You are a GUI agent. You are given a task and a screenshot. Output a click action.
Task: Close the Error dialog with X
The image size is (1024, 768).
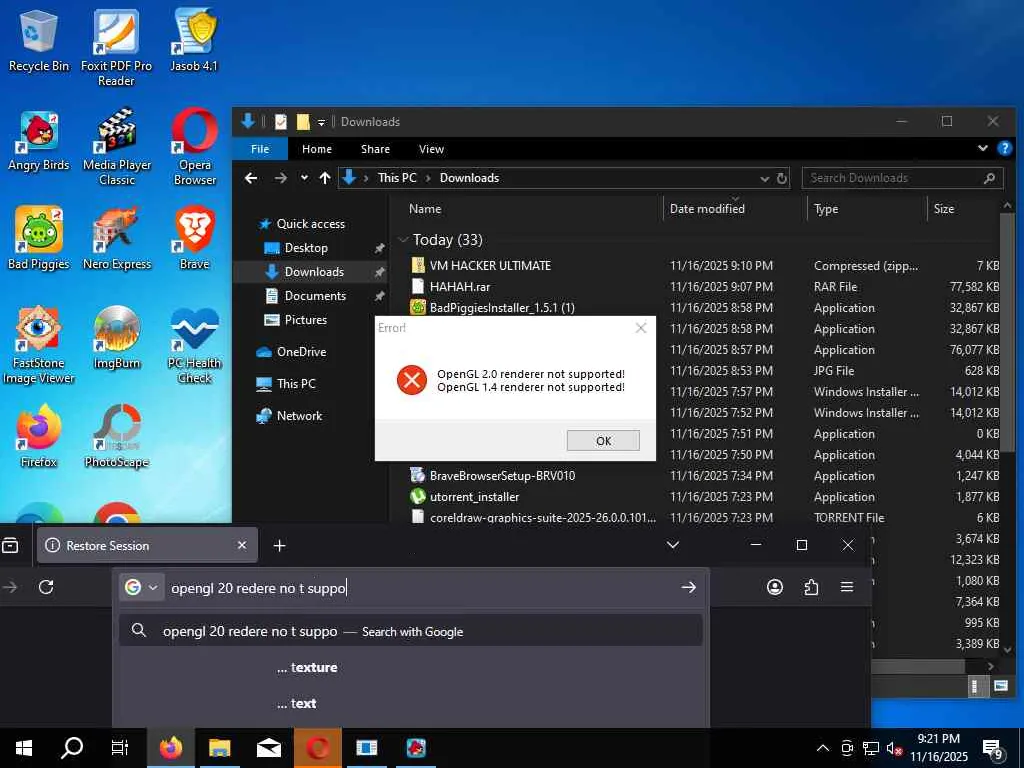coord(641,328)
